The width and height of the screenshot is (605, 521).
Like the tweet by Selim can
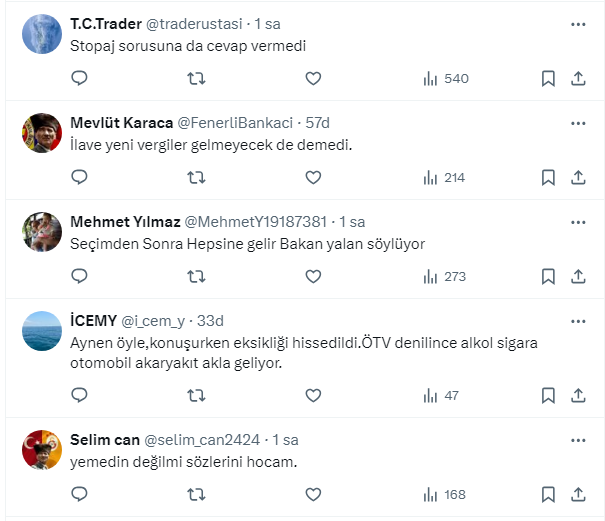click(313, 494)
